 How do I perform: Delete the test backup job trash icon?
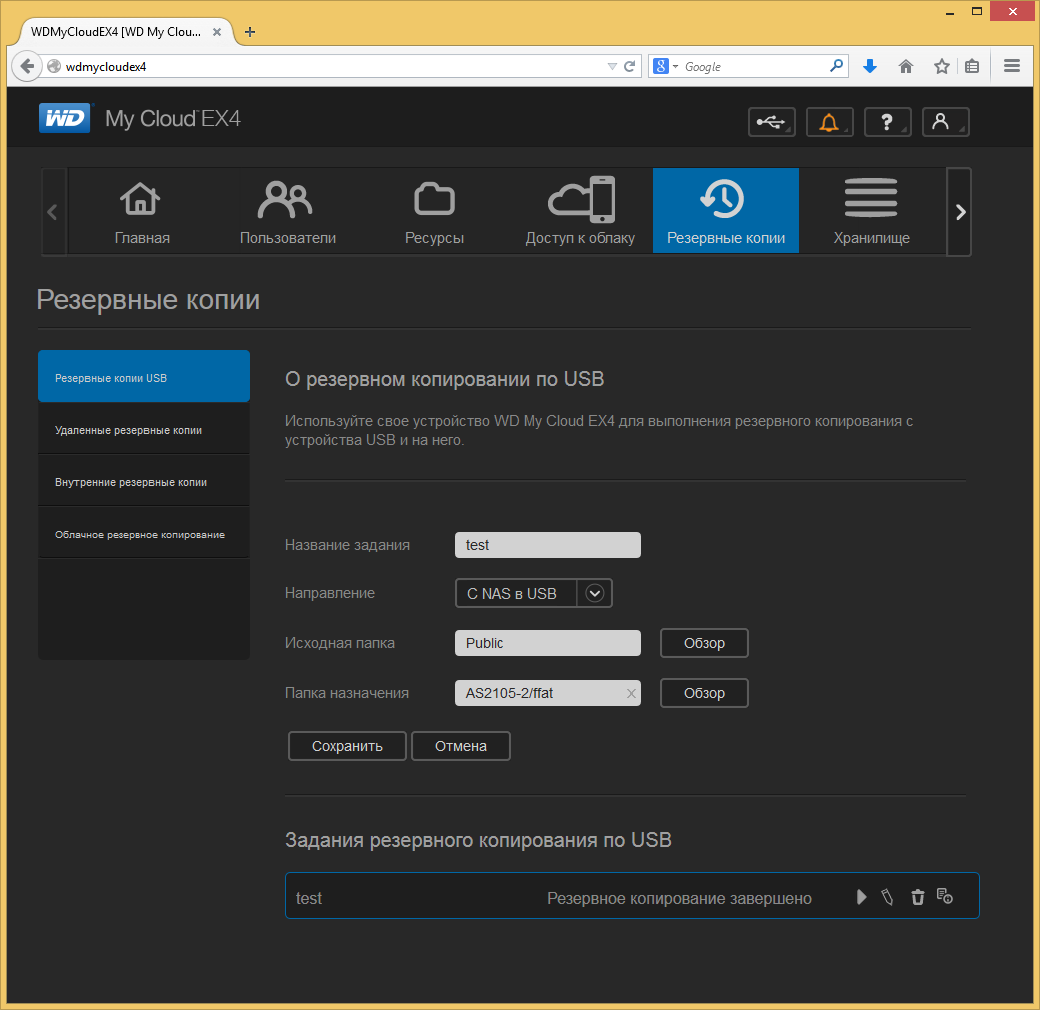coord(917,897)
